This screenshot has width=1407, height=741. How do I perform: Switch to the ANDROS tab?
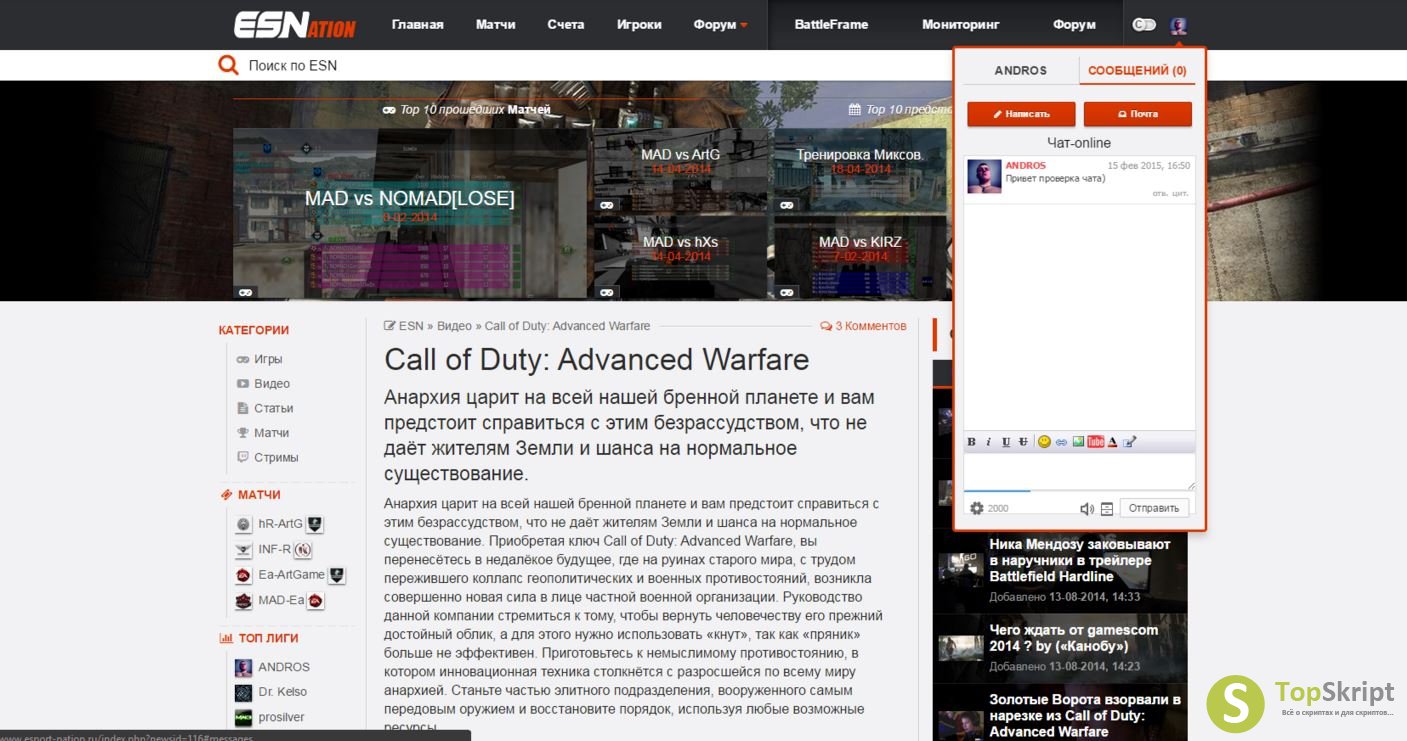click(1020, 71)
